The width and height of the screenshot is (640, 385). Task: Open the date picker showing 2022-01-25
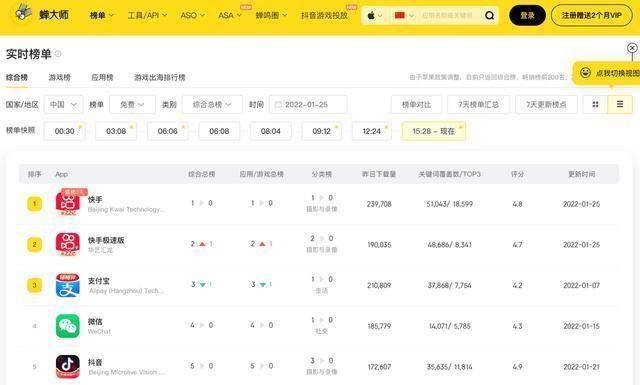click(x=308, y=105)
